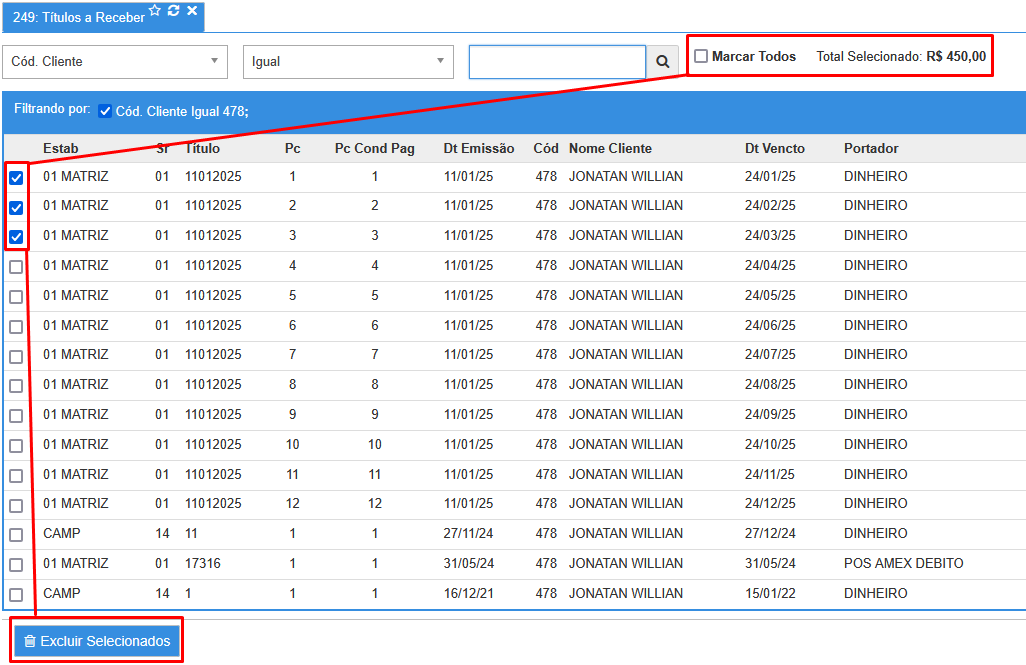Image resolution: width=1026 pixels, height=665 pixels.
Task: Click the Estab column header
Action: click(61, 149)
